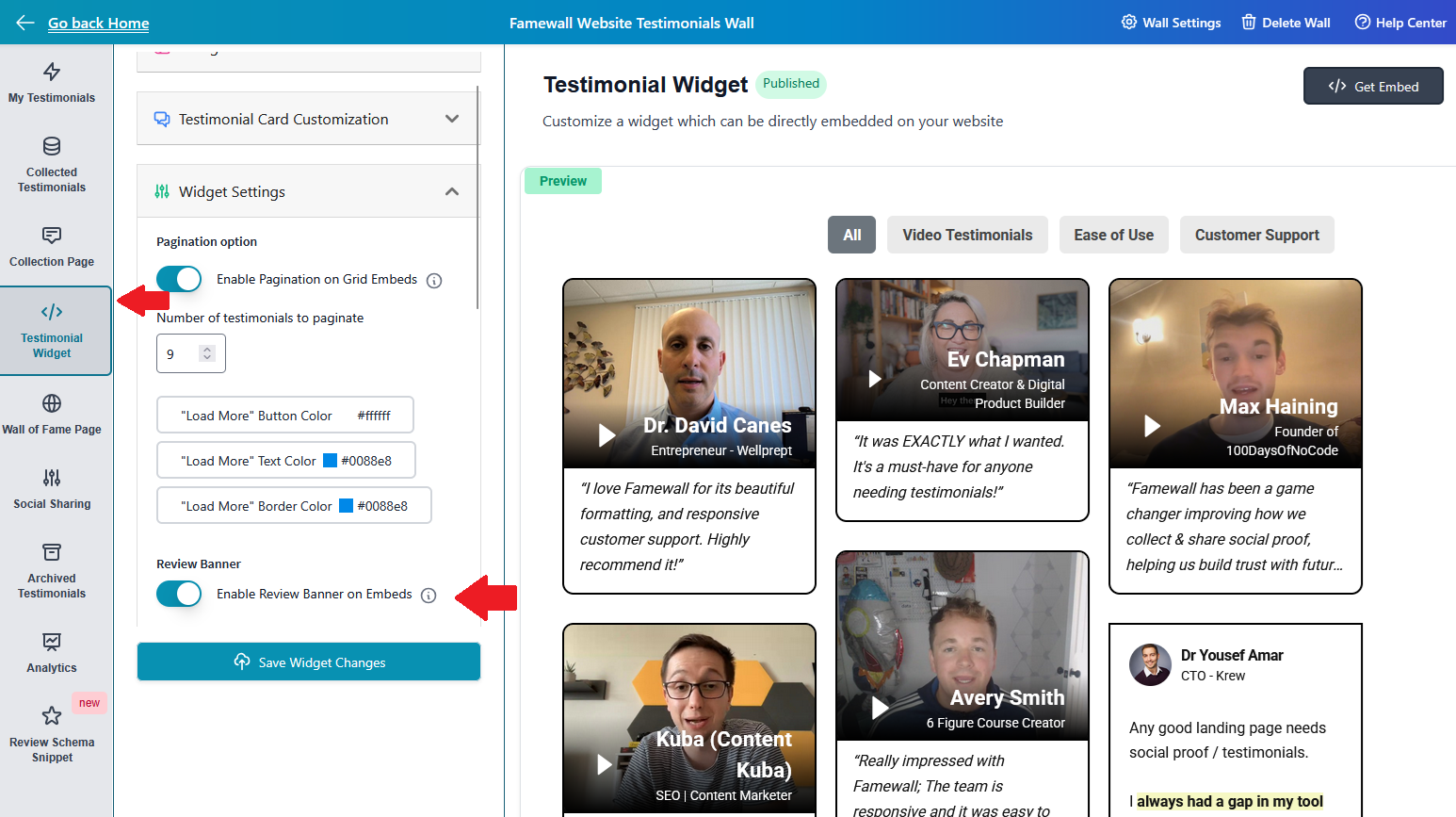Go to Collection Page in sidebar
Viewport: 1456px width, 817px height.
pos(52,247)
